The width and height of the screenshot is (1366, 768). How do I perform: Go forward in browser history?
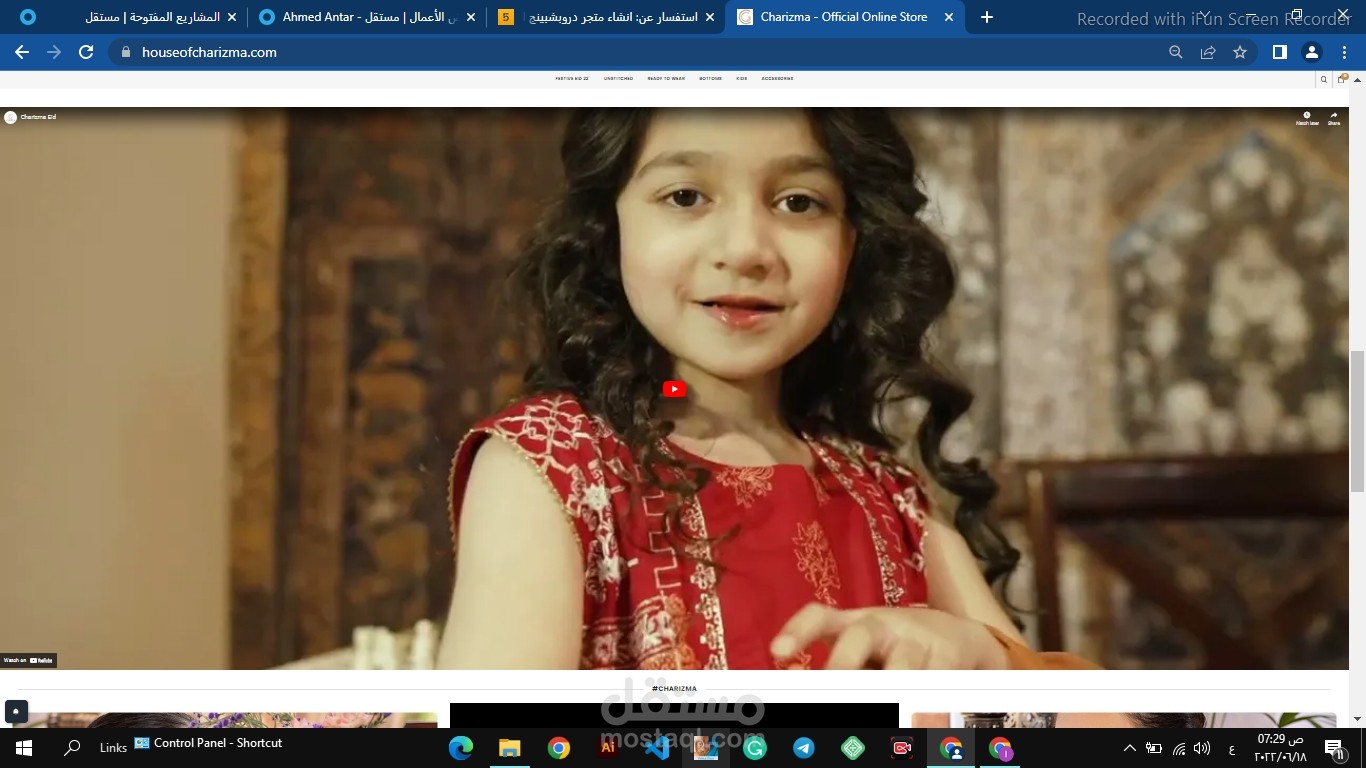point(54,52)
